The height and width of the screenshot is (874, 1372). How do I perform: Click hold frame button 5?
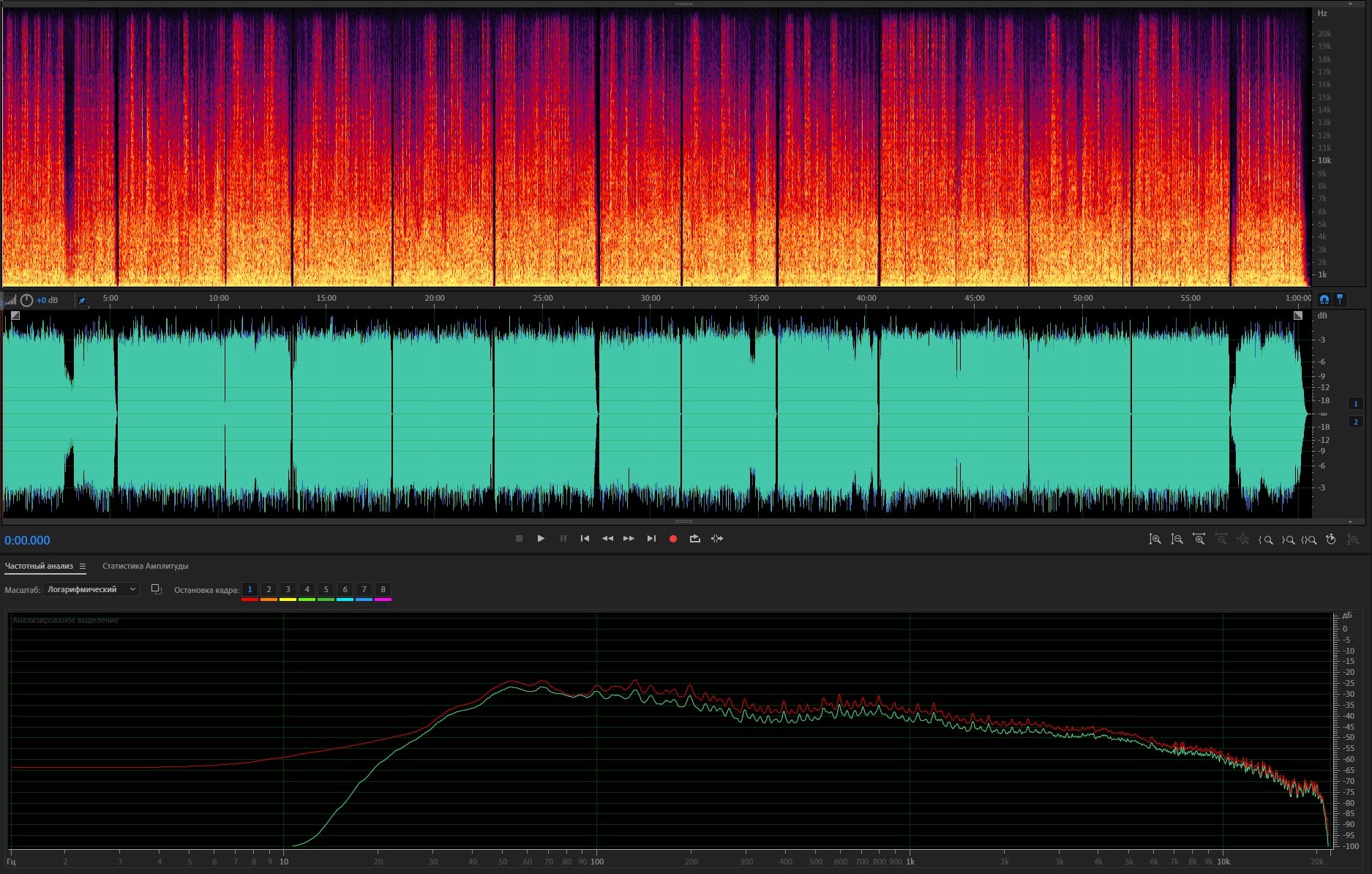[x=326, y=589]
